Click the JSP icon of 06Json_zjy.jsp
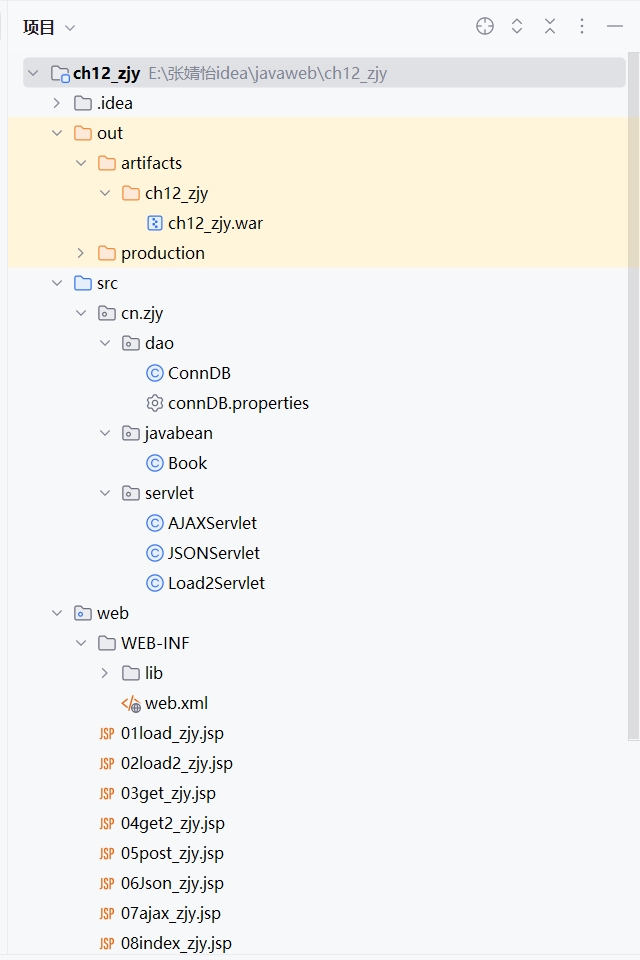The height and width of the screenshot is (960, 640). (x=107, y=883)
